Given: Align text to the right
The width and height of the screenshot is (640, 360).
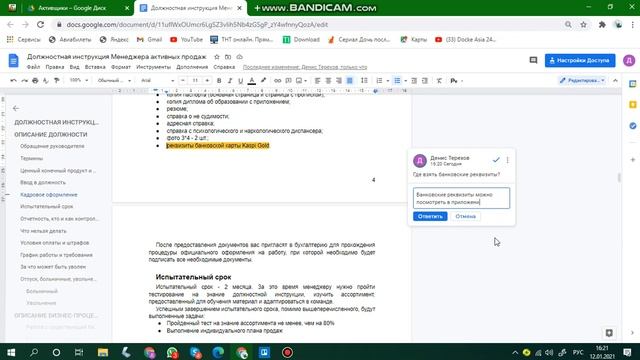Looking at the screenshot, I should (339, 81).
